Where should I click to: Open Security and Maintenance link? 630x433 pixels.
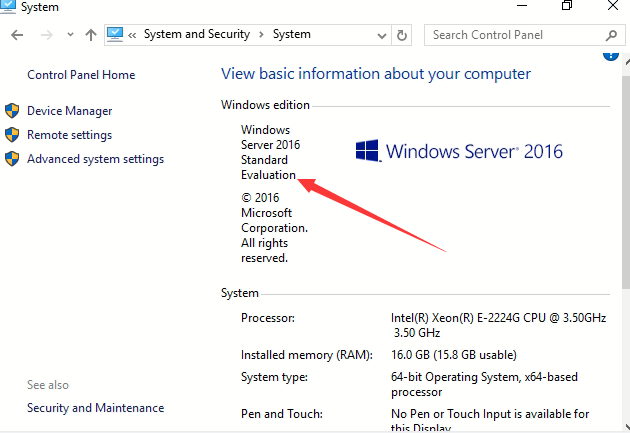[x=96, y=408]
